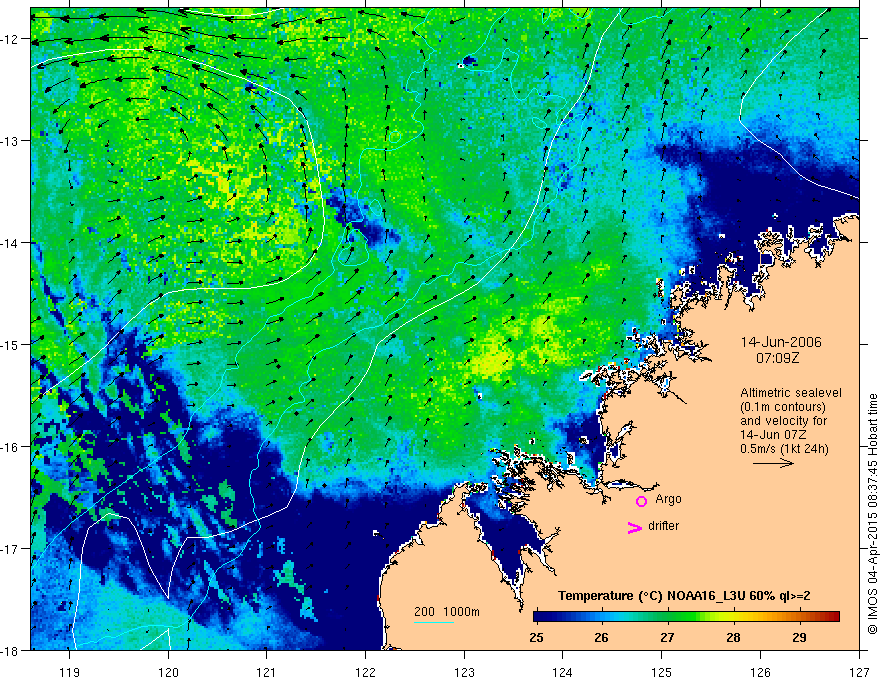Click the longitude axis label 125
This screenshot has width=880, height=680.
coord(661,672)
